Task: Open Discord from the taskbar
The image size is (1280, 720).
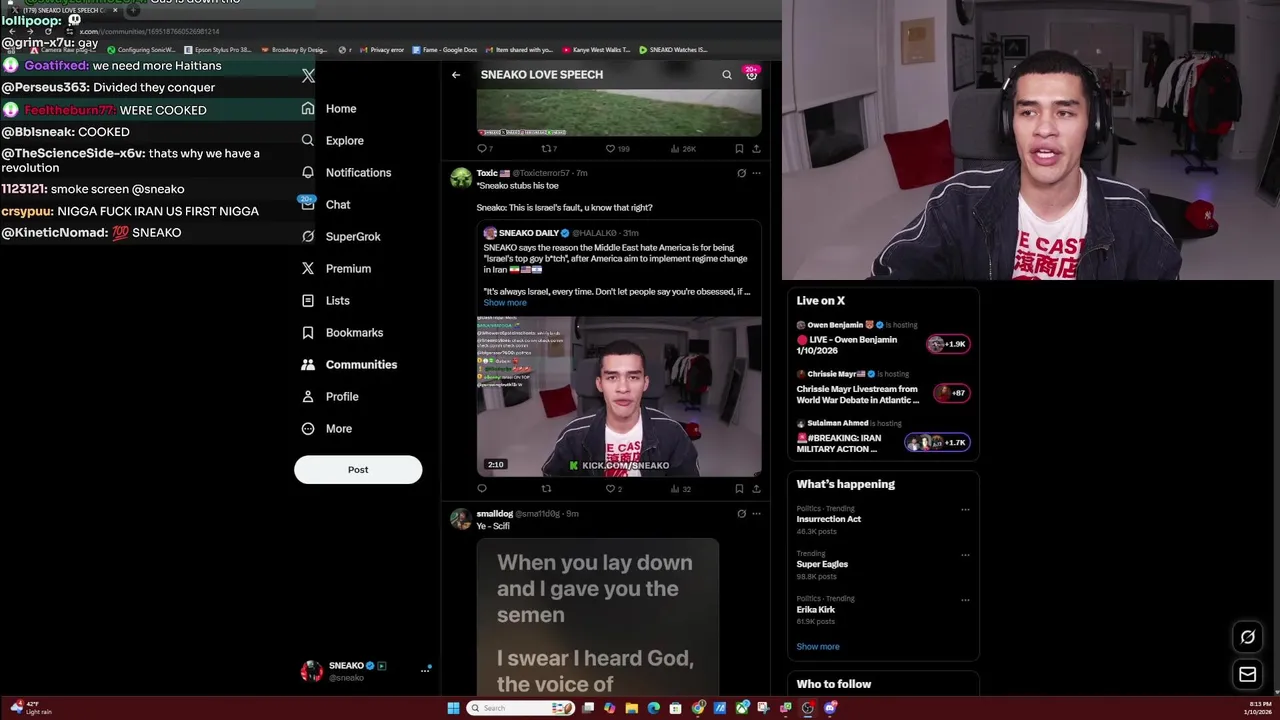Action: pos(830,708)
